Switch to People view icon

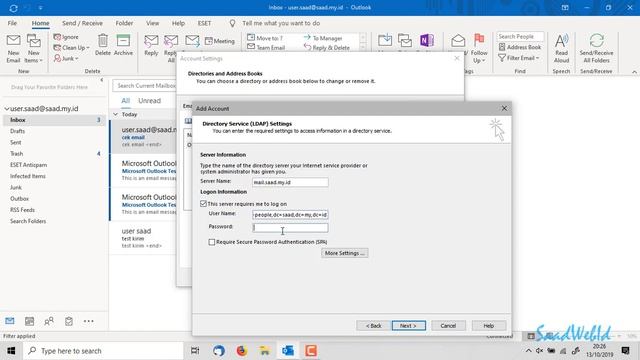point(49,321)
